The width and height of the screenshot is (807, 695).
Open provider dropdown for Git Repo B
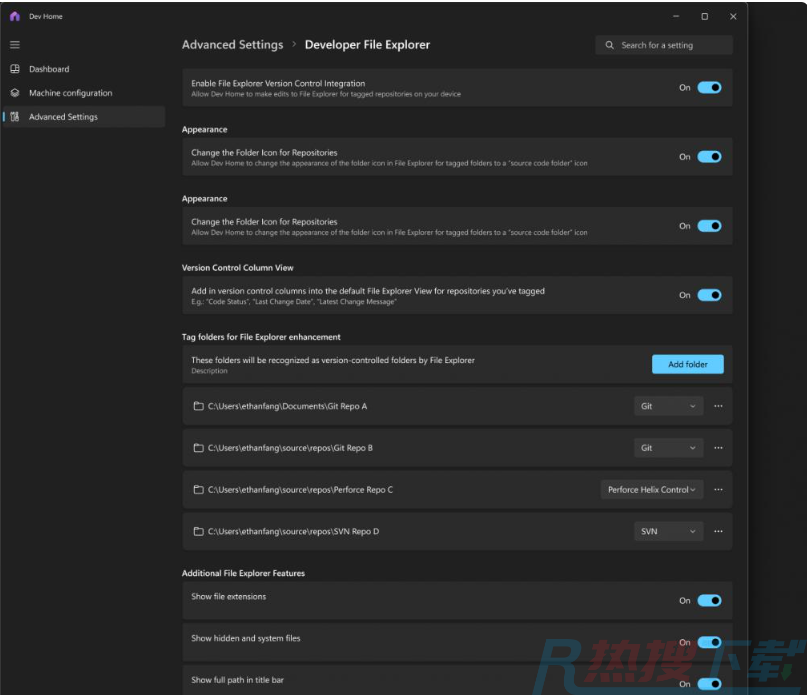(668, 448)
